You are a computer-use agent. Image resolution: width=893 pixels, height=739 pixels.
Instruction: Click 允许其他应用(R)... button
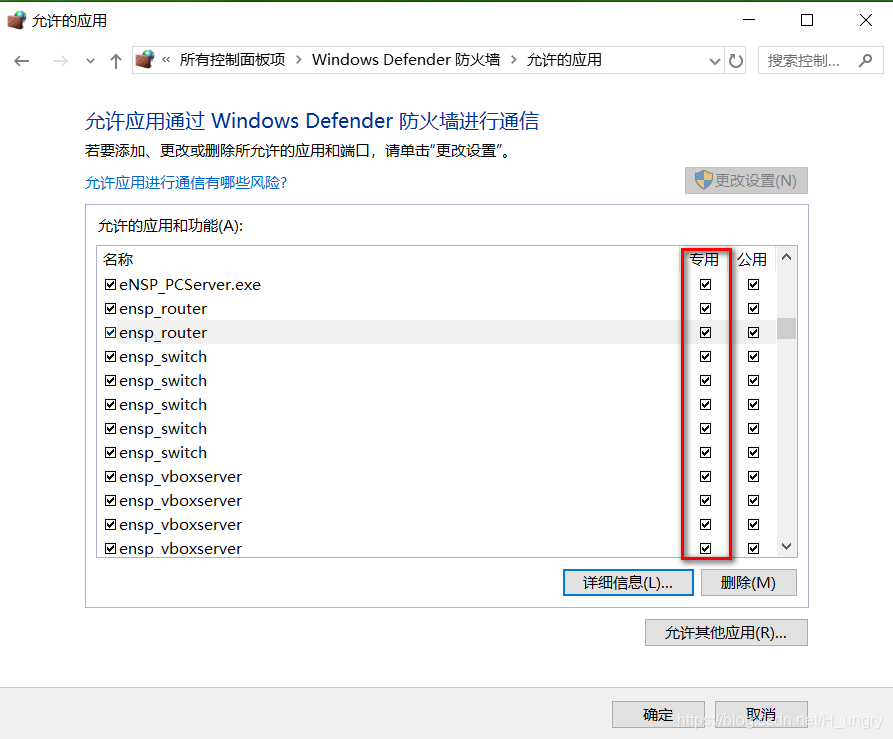(726, 633)
